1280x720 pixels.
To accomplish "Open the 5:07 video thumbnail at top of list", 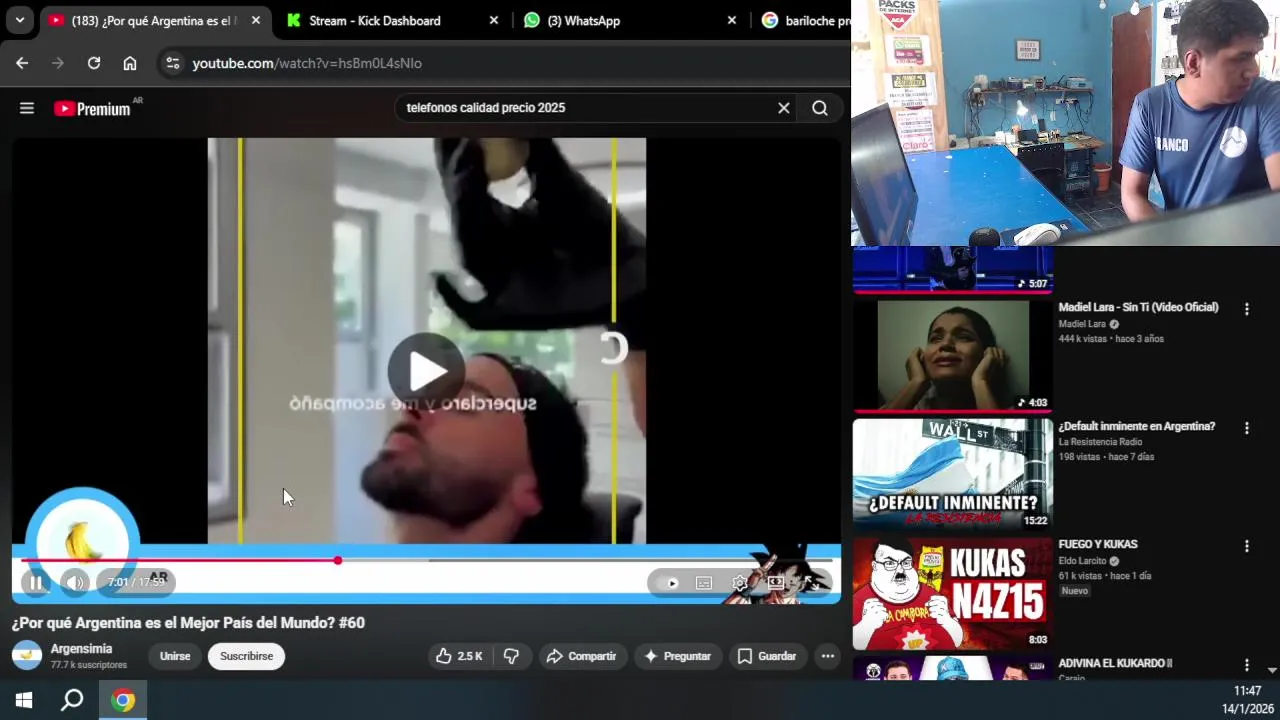I will click(x=953, y=270).
